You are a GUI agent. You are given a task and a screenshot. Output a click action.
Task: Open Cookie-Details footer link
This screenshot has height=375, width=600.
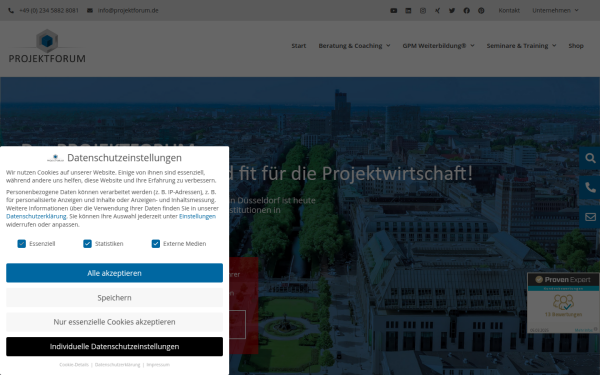tap(74, 365)
